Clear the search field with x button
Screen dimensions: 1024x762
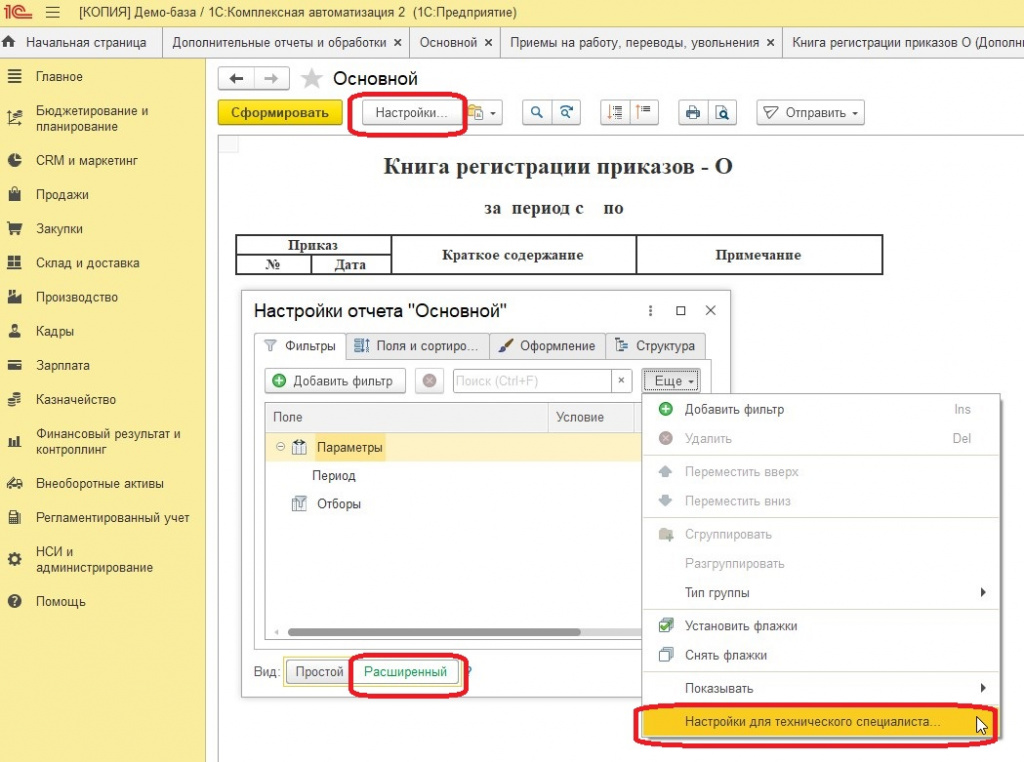[621, 381]
